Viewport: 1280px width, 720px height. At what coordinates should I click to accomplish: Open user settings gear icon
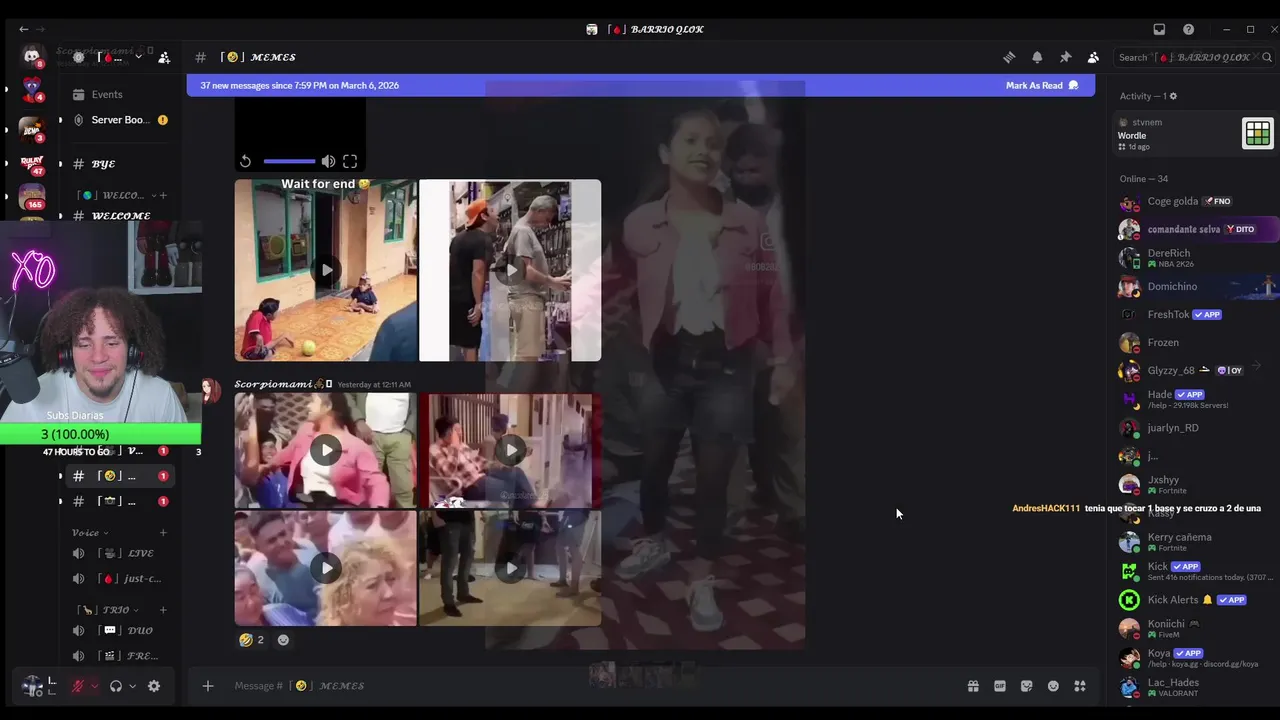click(154, 686)
